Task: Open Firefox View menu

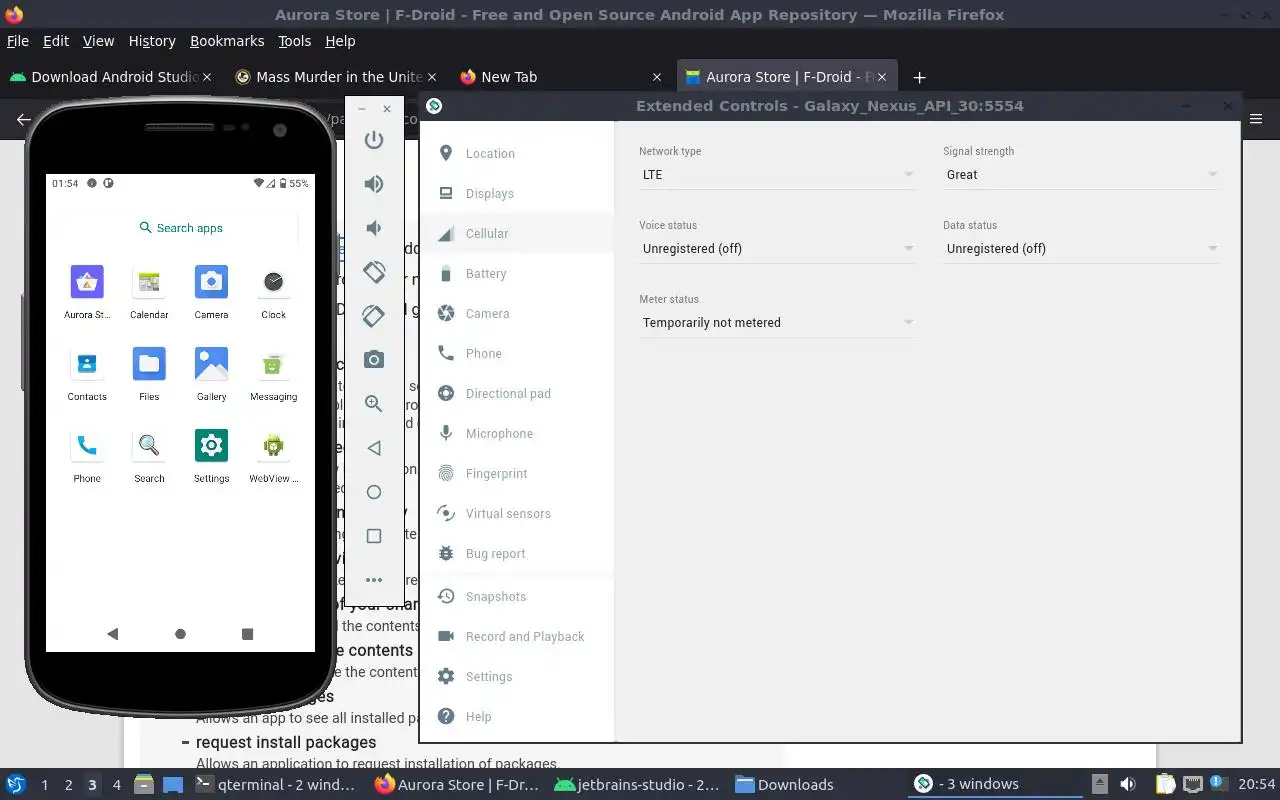Action: tap(98, 41)
